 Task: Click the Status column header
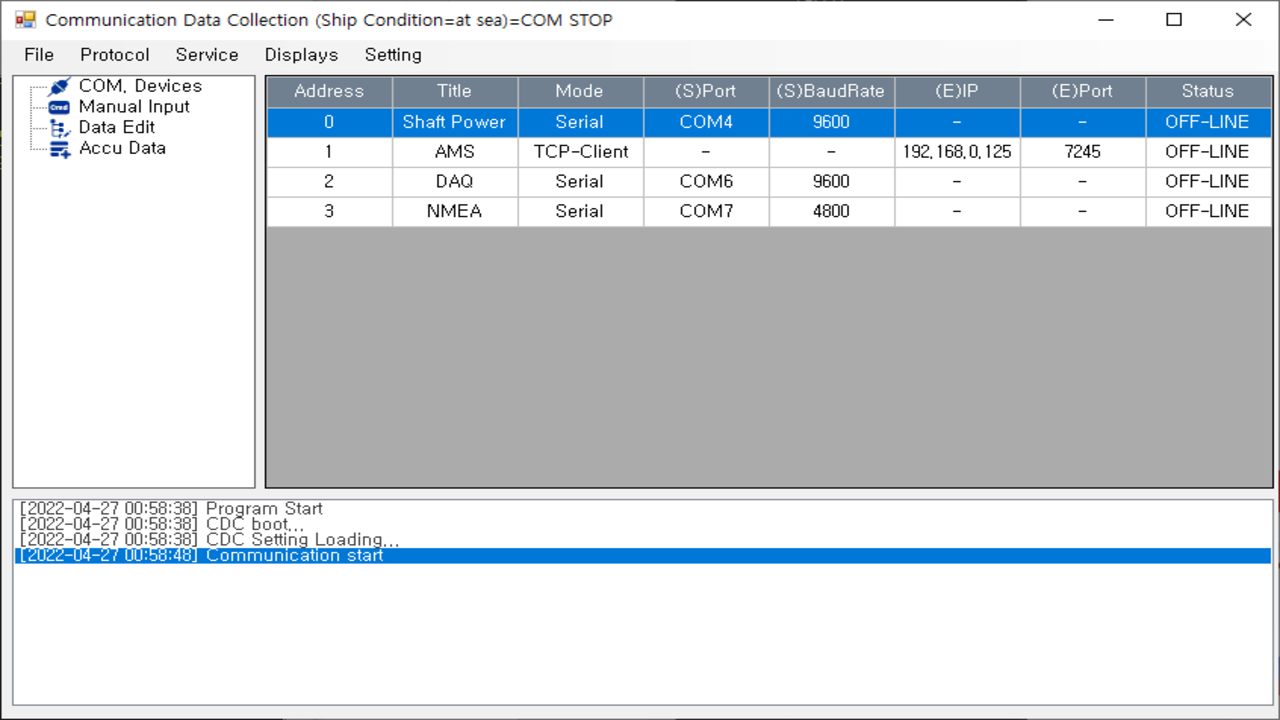click(x=1208, y=91)
